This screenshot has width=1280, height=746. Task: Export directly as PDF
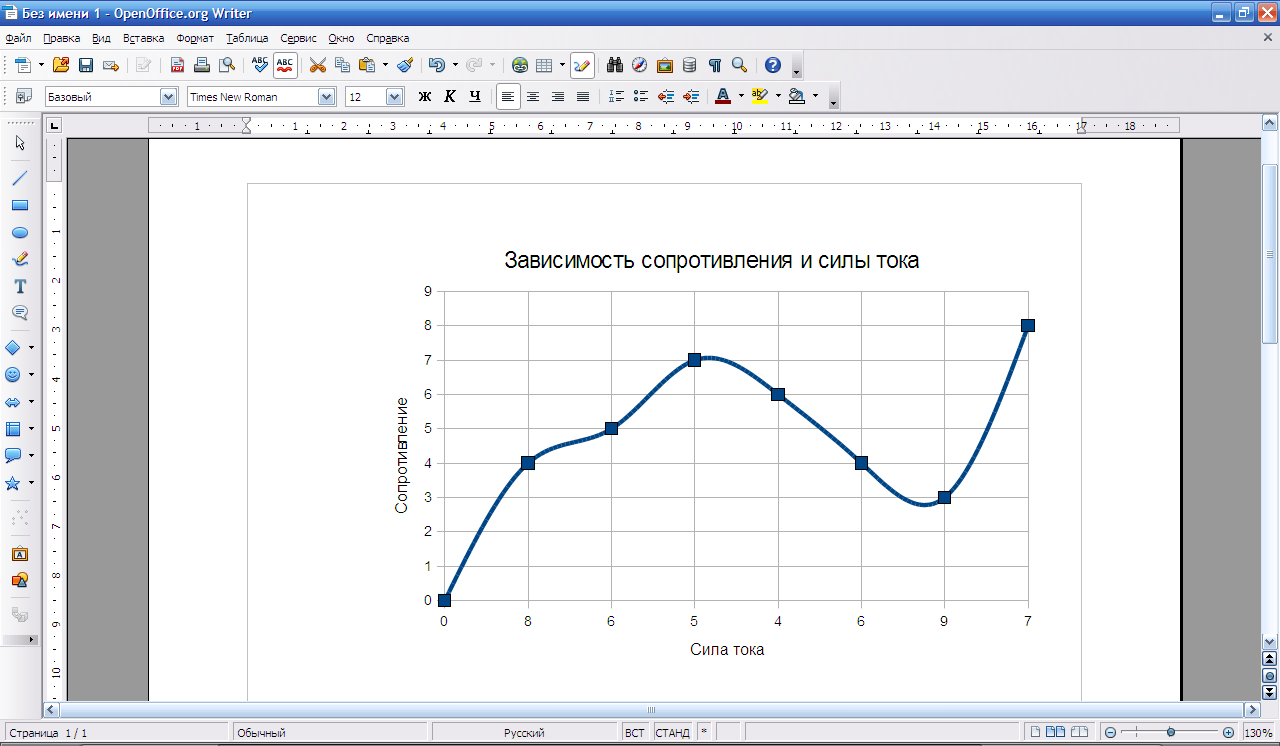click(x=177, y=65)
